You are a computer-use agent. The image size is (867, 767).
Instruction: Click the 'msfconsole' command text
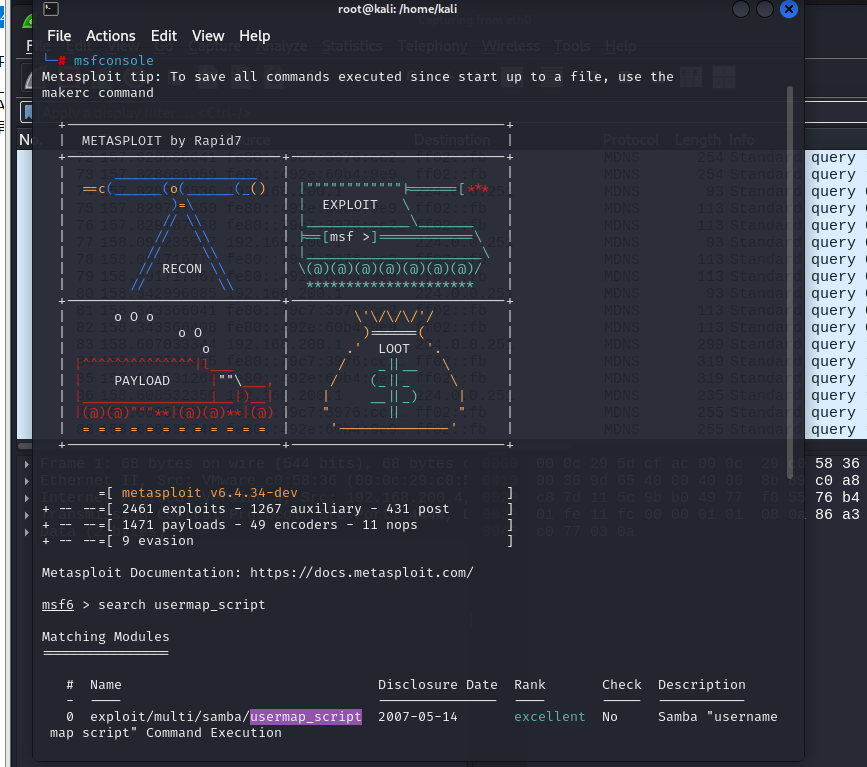tap(113, 60)
